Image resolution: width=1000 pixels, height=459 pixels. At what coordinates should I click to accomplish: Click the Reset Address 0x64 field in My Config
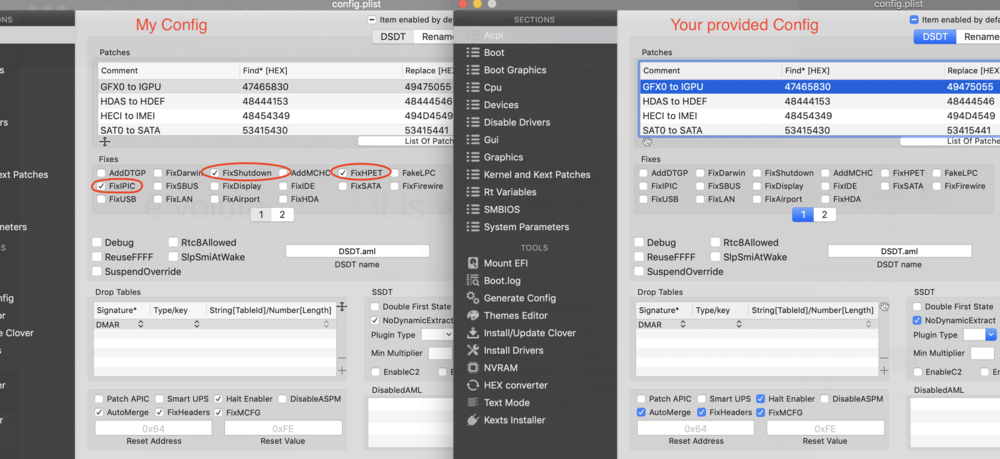point(152,428)
